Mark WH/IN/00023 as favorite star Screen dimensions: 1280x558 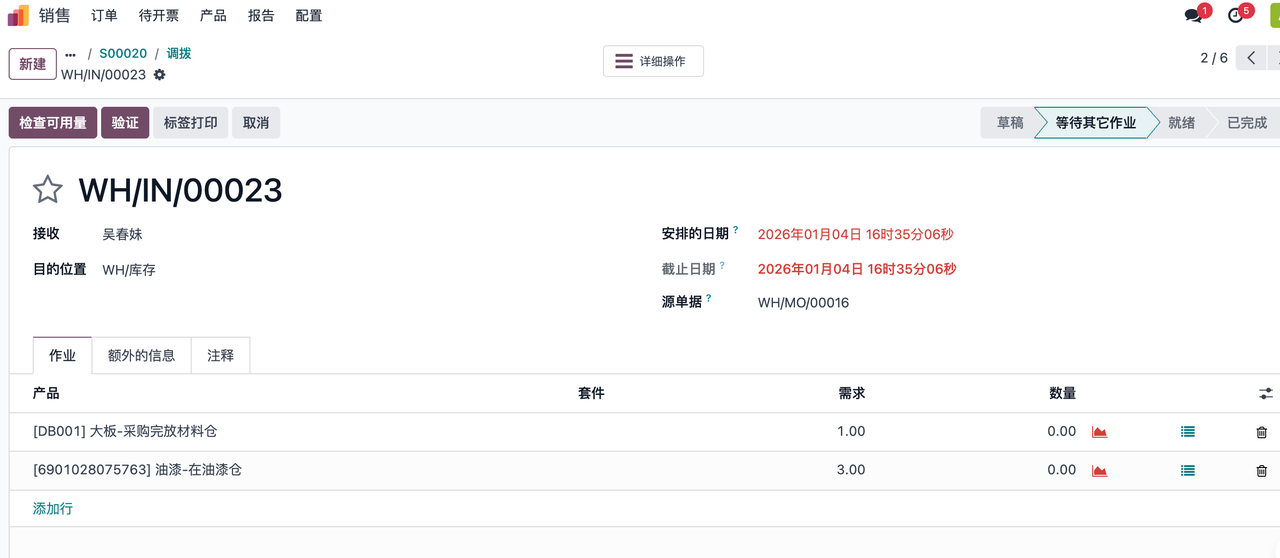[48, 189]
